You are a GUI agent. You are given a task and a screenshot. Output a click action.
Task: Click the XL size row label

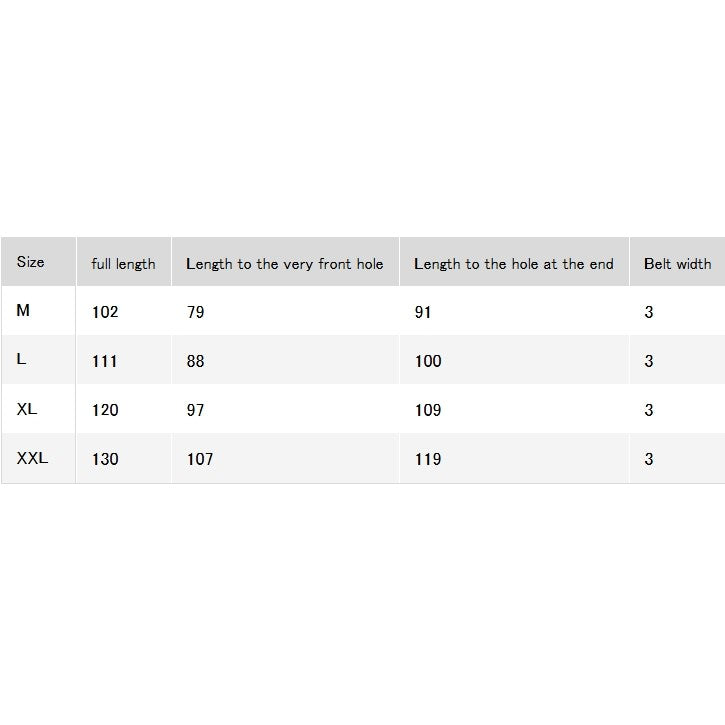pos(27,409)
